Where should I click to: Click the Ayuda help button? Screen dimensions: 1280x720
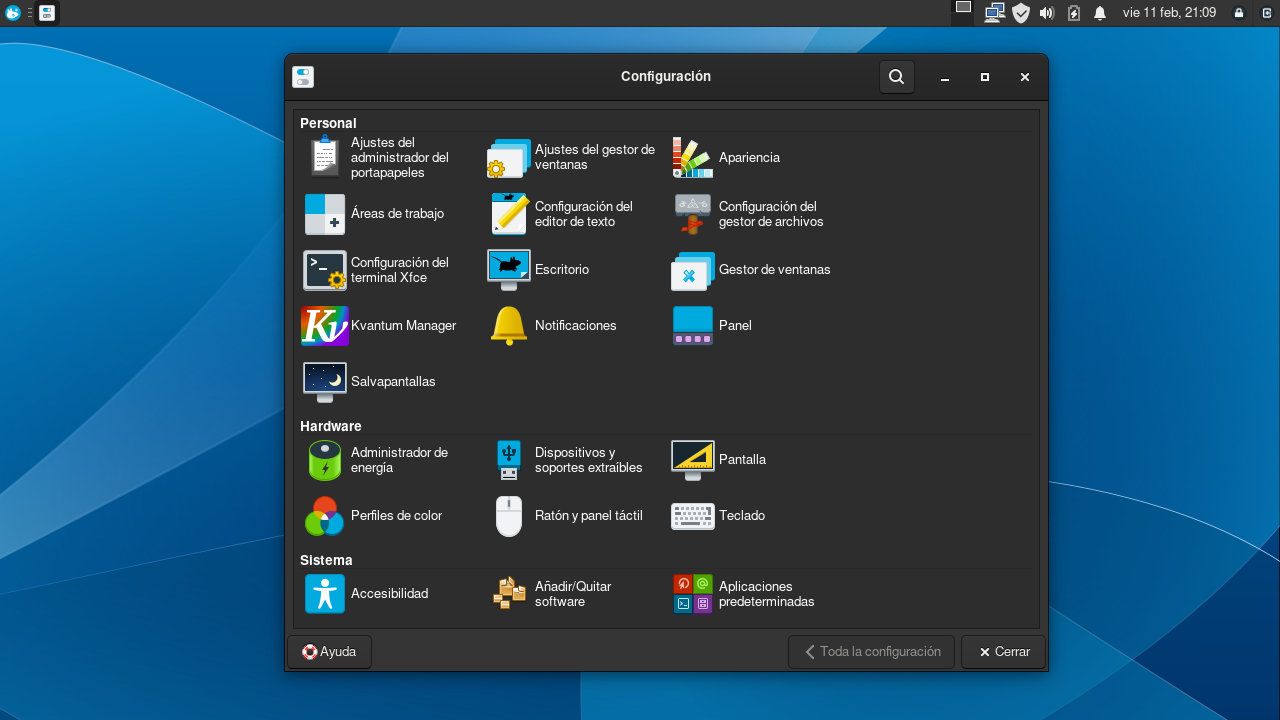point(329,652)
